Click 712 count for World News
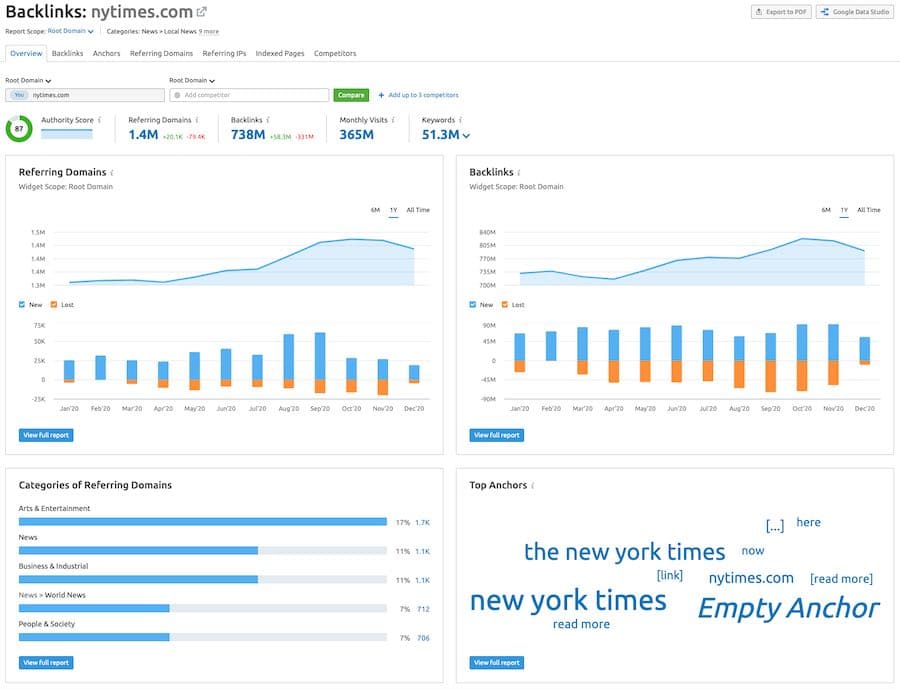The height and width of the screenshot is (689, 900). [x=424, y=609]
